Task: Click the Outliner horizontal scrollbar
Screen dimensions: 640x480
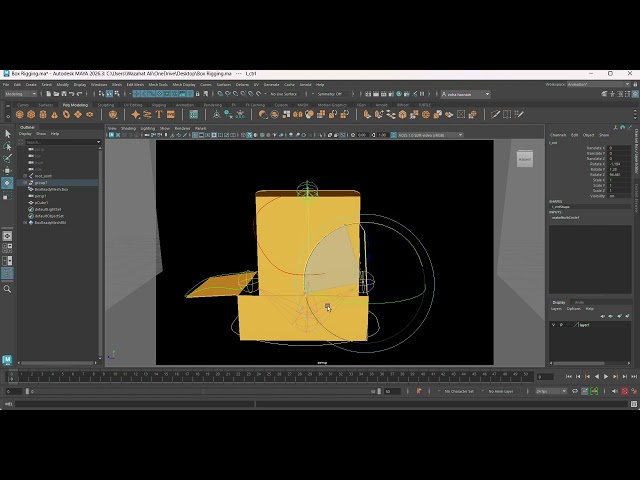Action: tap(56, 363)
